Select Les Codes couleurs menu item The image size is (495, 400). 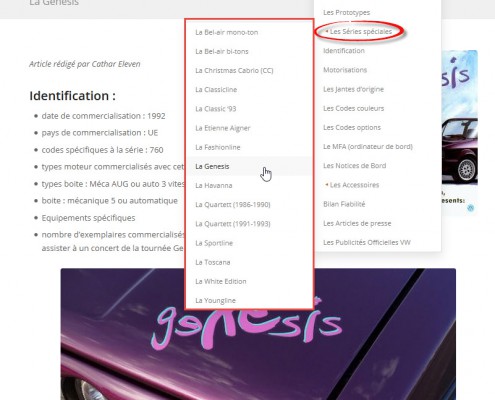(x=353, y=108)
